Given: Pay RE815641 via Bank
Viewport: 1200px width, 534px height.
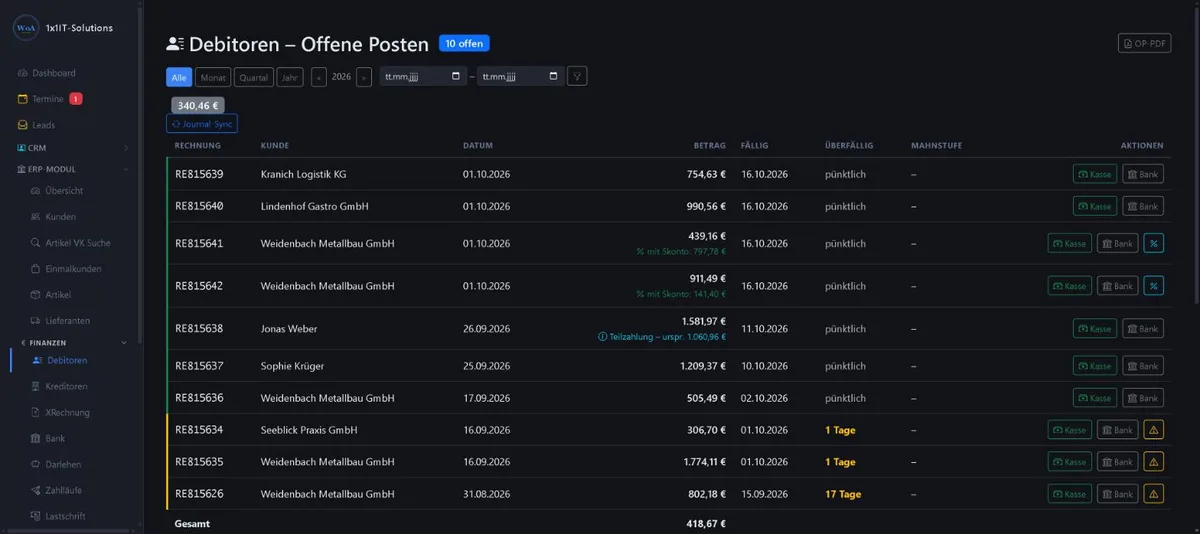Looking at the screenshot, I should tap(1118, 243).
